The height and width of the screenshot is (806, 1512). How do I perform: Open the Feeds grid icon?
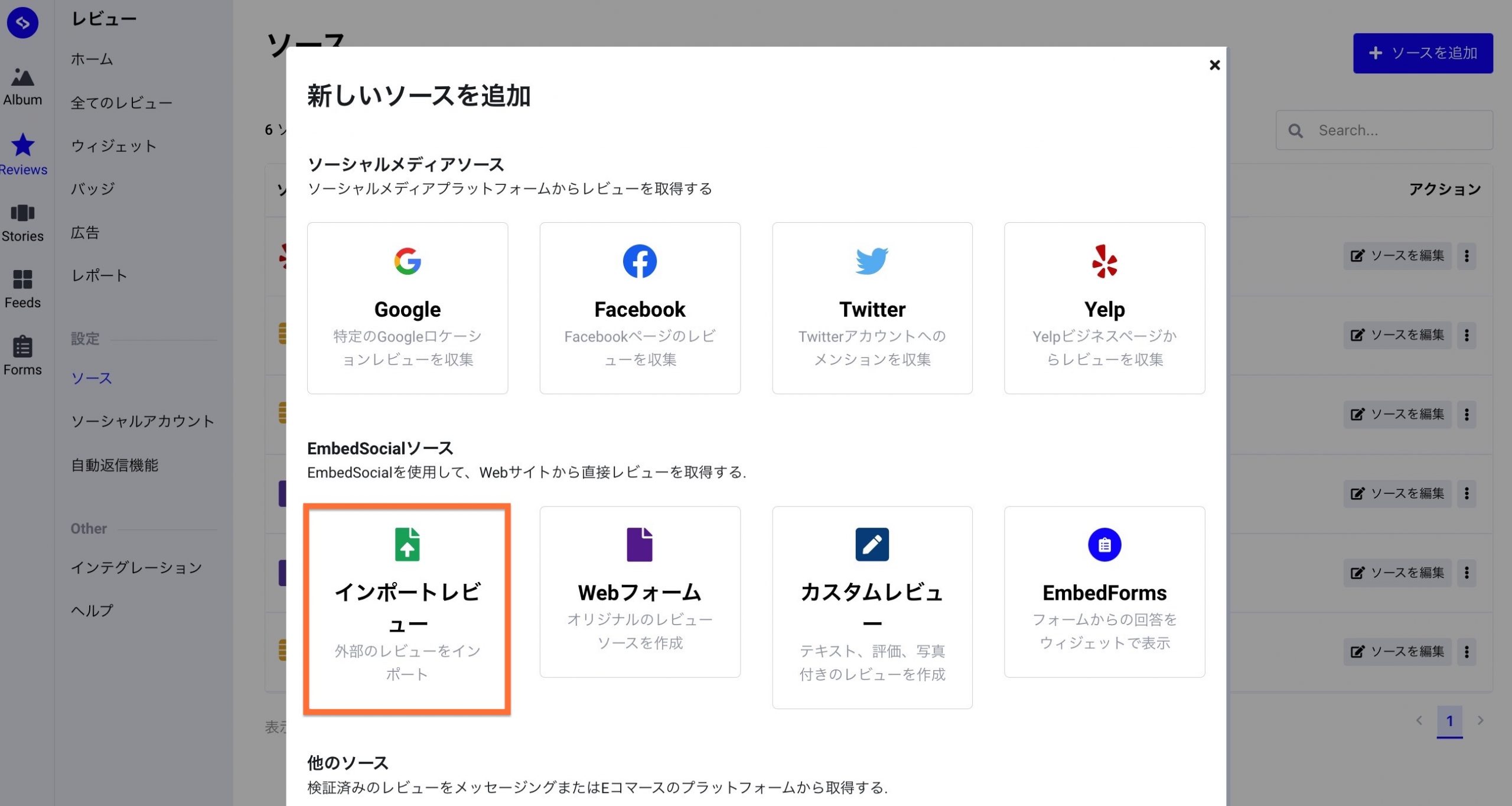click(22, 279)
